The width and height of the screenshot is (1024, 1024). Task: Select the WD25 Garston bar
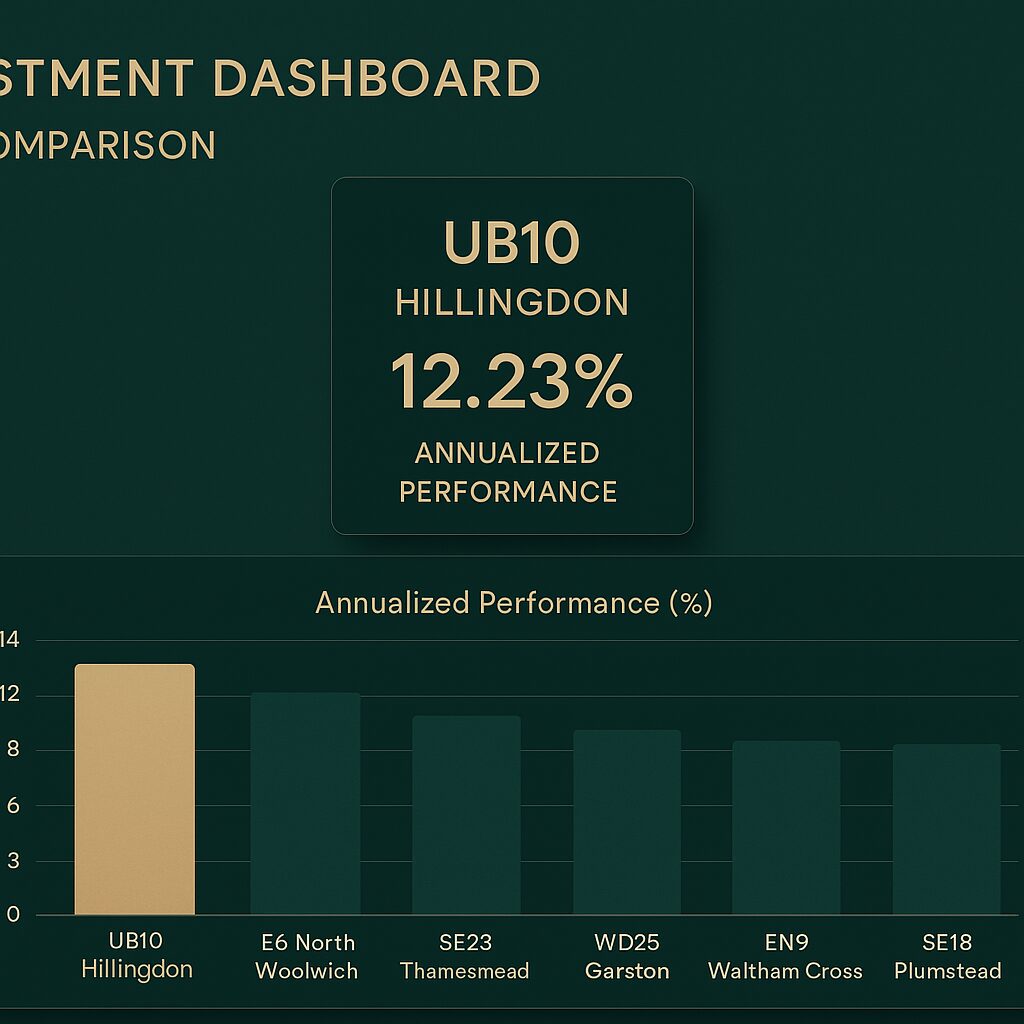627,822
